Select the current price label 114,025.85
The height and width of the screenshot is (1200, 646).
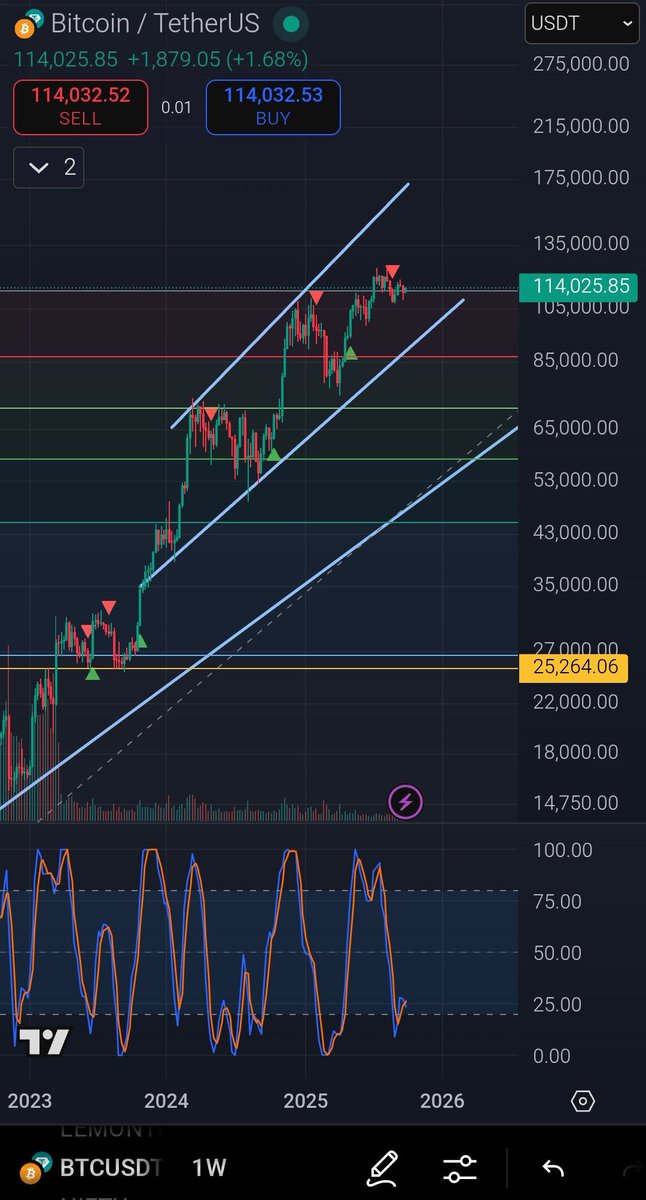click(x=577, y=286)
